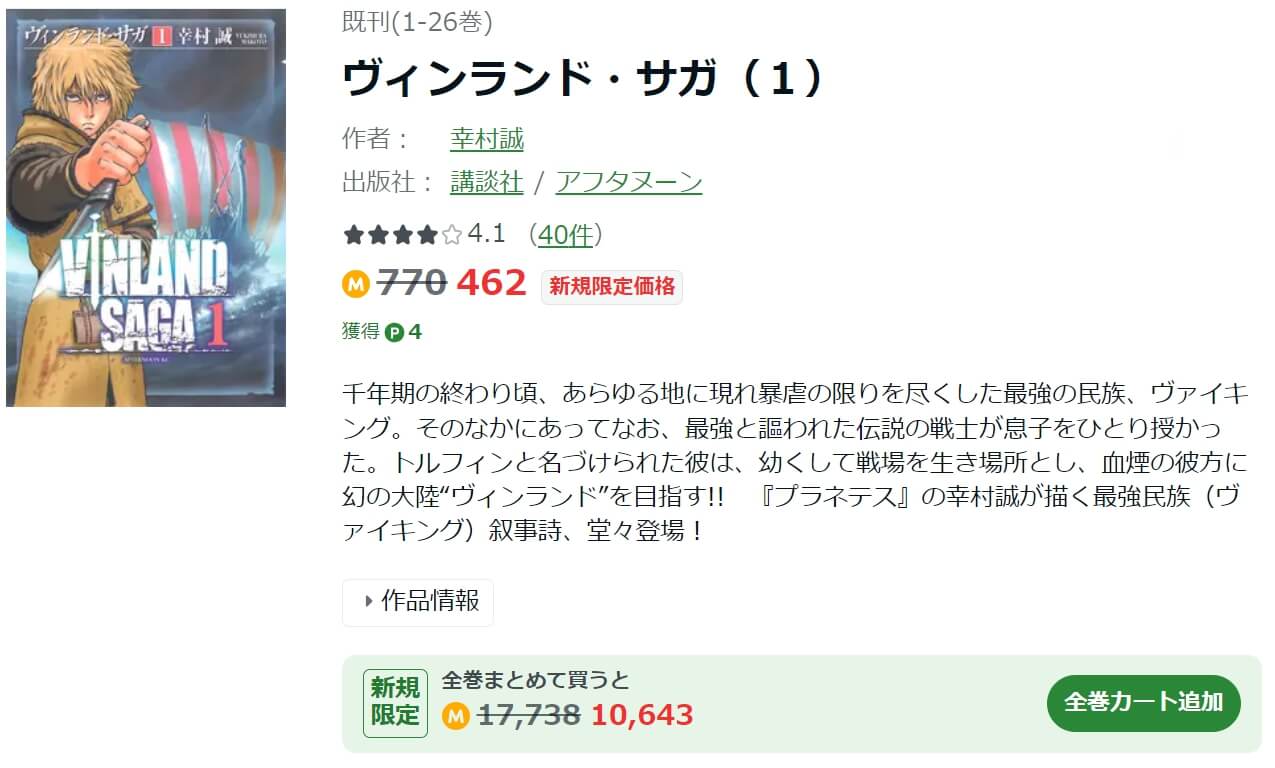Add all volumes with 全巻カート追加

(x=1144, y=703)
